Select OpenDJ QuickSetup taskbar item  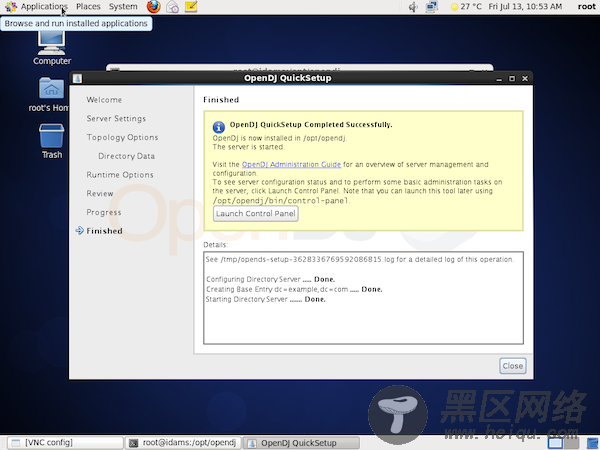pyautogui.click(x=301, y=443)
